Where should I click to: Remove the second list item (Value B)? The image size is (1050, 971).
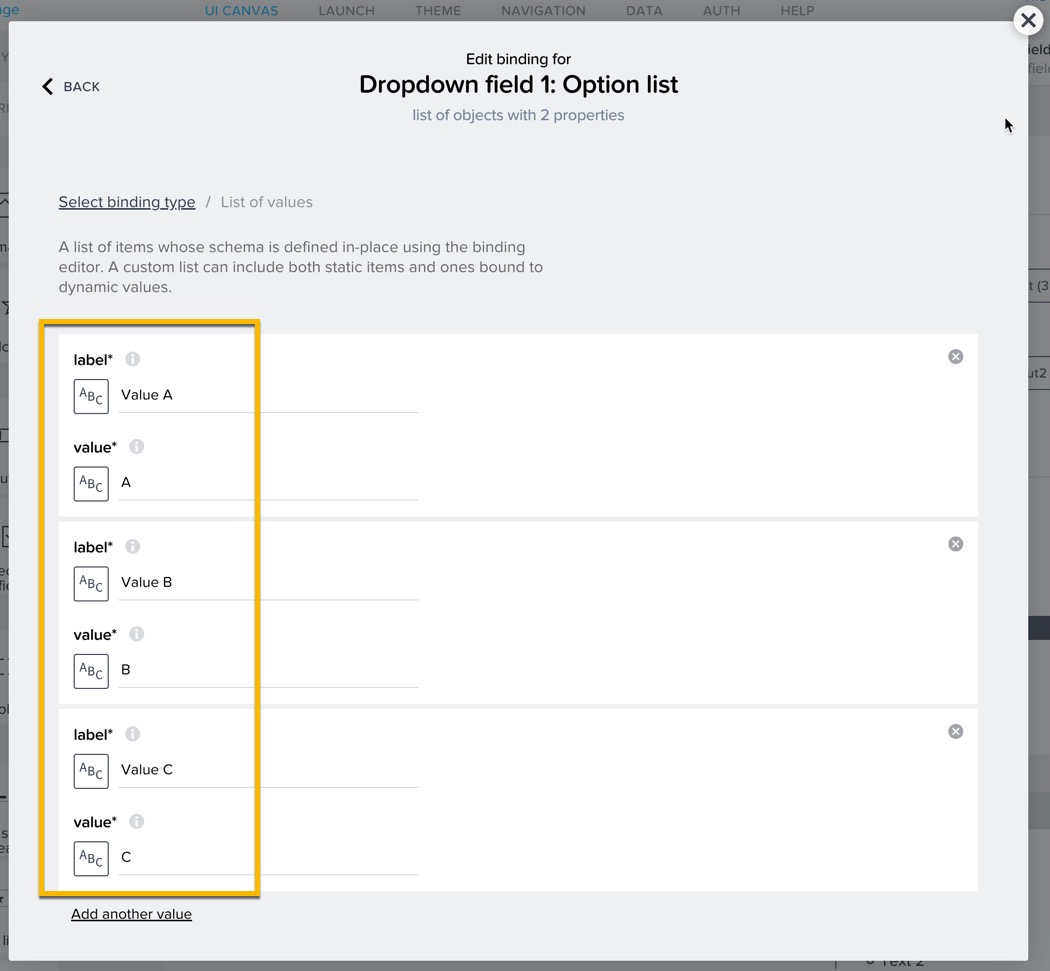pos(955,544)
